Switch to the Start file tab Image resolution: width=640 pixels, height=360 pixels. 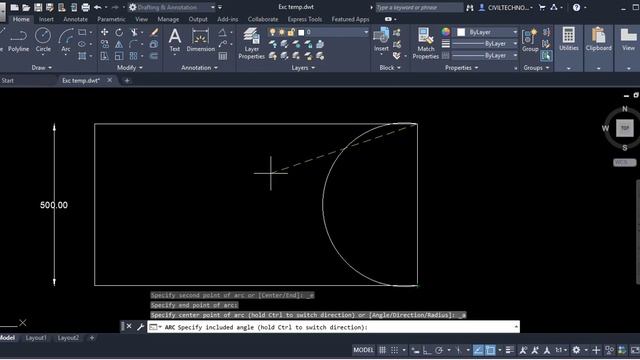tap(8, 81)
